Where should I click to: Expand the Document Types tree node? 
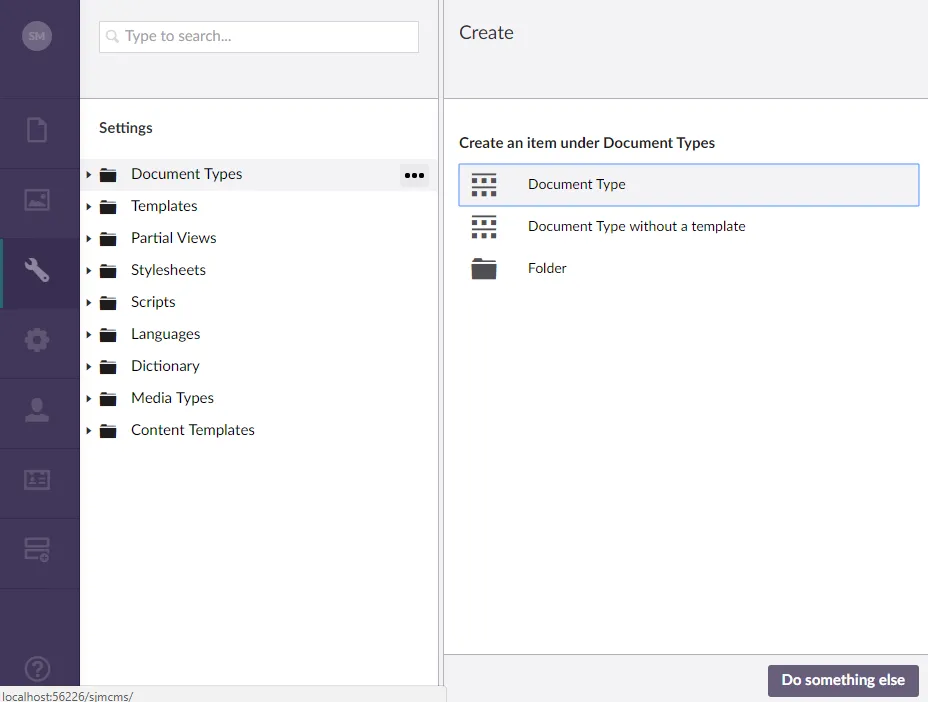click(88, 175)
